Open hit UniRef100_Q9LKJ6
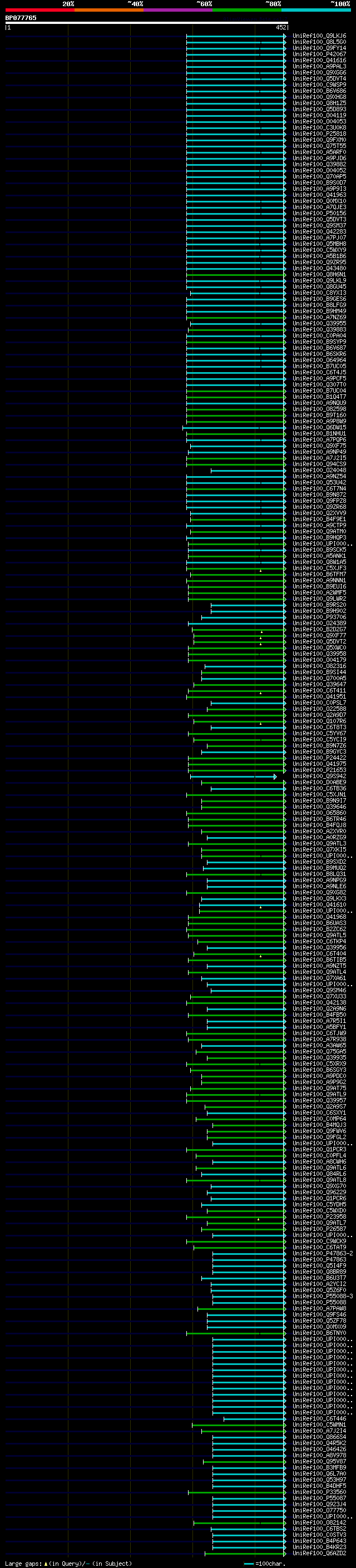356x1568 pixels. point(319,36)
